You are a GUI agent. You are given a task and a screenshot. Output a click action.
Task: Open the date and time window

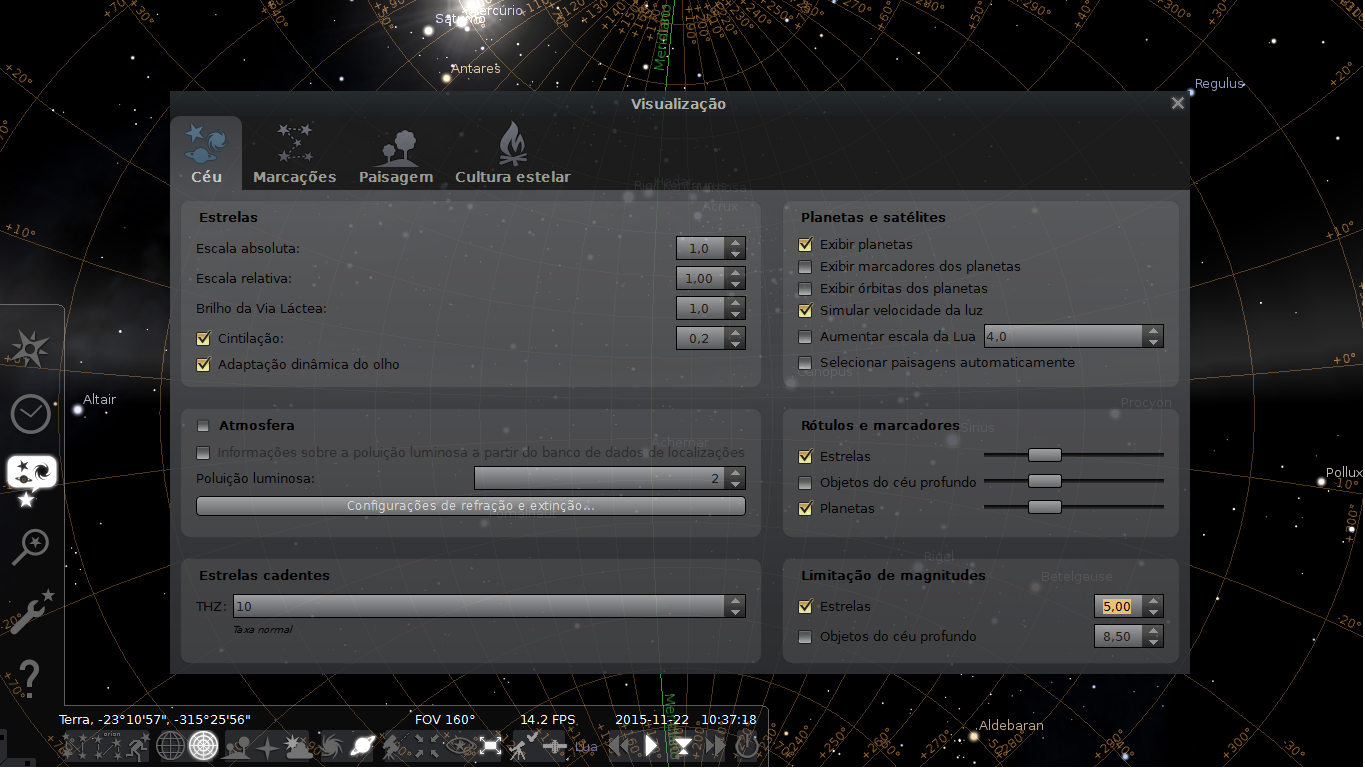(30, 413)
